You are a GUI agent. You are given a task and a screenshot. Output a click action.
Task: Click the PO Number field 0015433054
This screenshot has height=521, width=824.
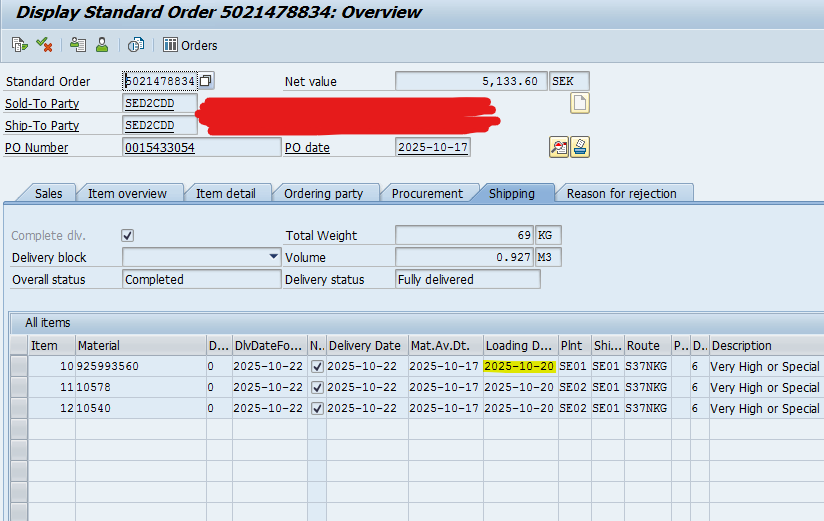point(202,147)
